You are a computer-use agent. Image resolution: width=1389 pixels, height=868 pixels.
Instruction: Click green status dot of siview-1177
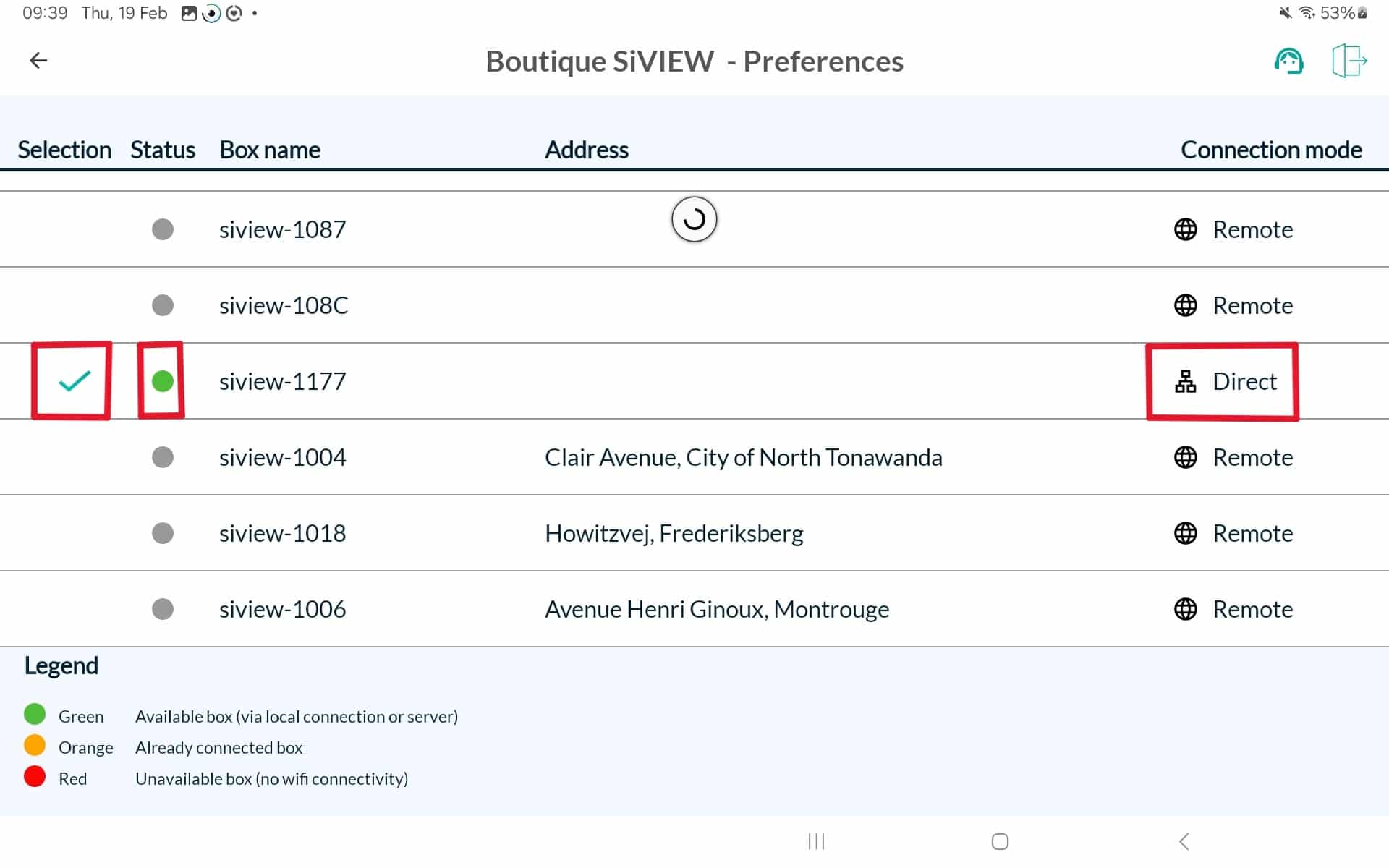pyautogui.click(x=163, y=381)
